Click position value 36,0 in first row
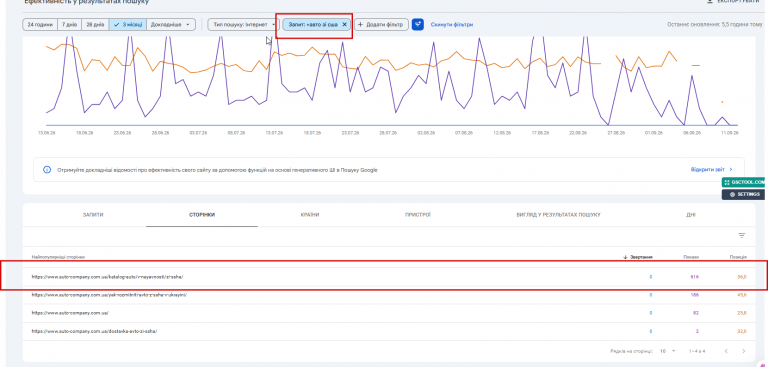The height and width of the screenshot is (367, 768). point(742,277)
